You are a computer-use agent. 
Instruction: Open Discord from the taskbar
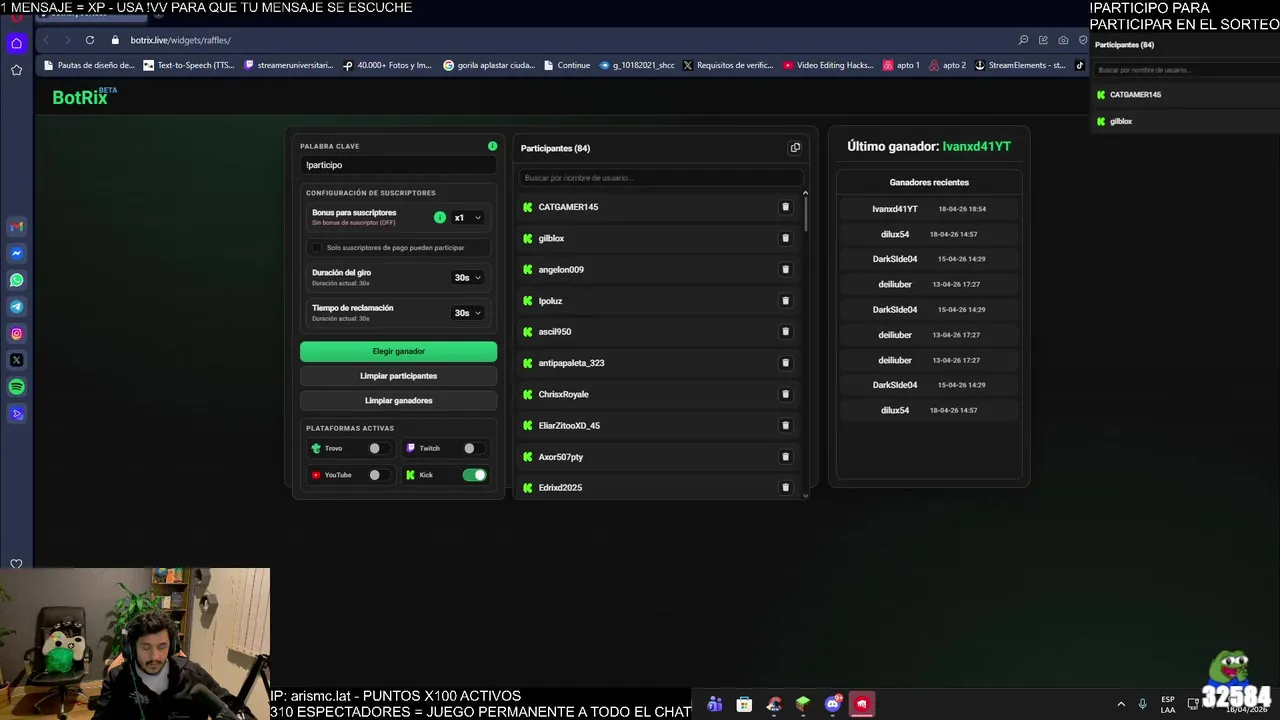(833, 704)
